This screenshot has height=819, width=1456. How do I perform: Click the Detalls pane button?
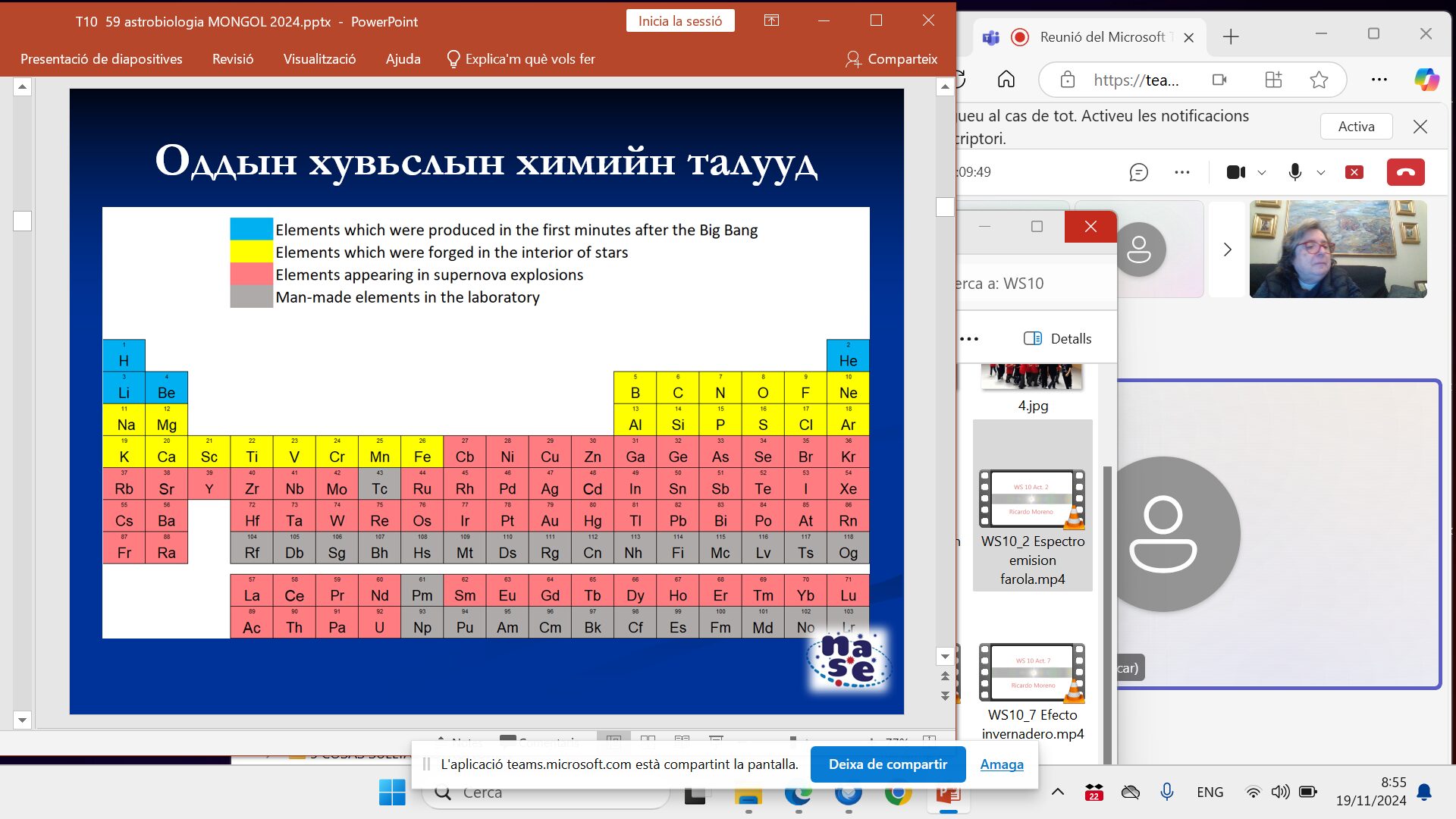pyautogui.click(x=1058, y=338)
